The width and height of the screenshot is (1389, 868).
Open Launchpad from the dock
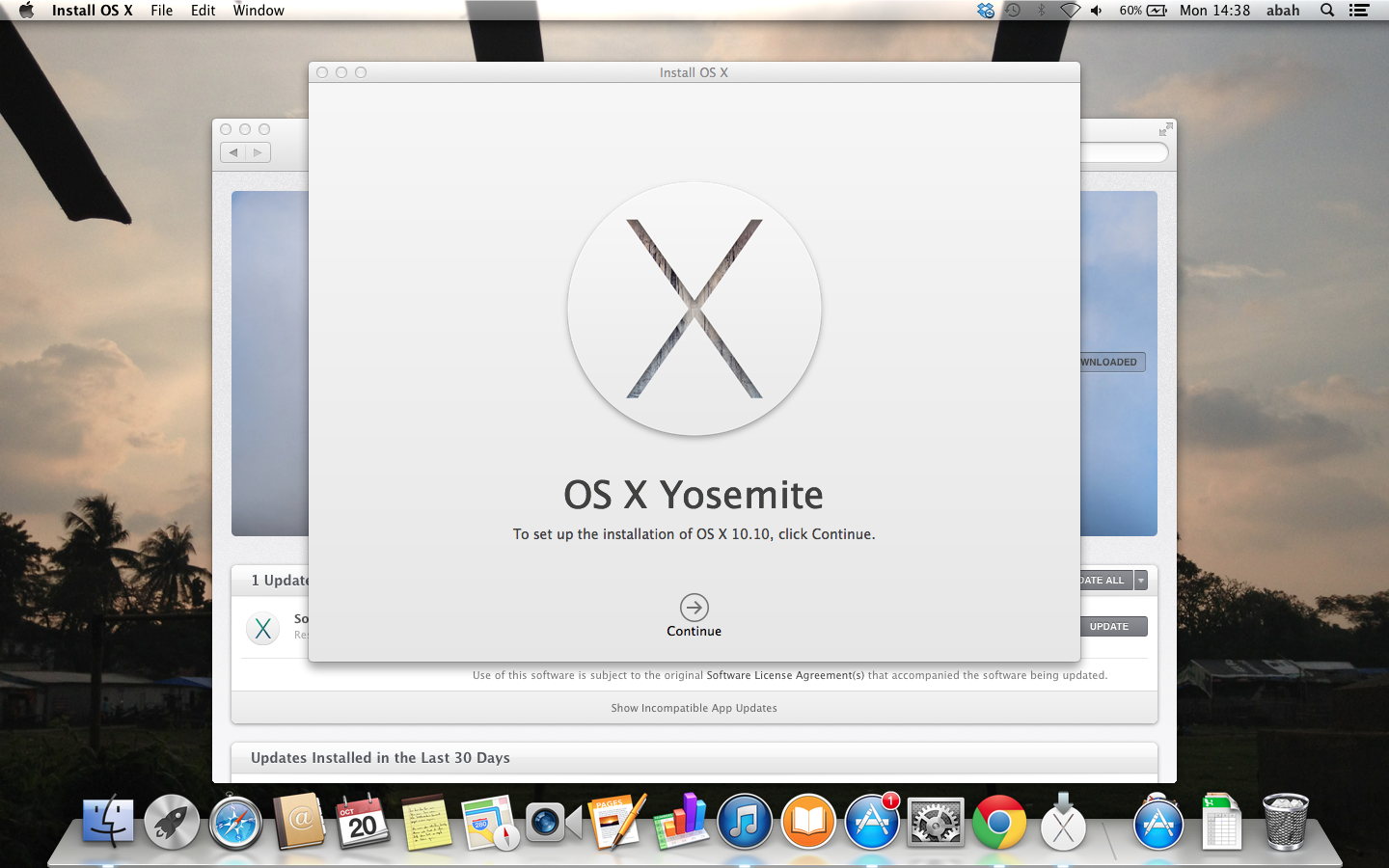click(x=172, y=823)
